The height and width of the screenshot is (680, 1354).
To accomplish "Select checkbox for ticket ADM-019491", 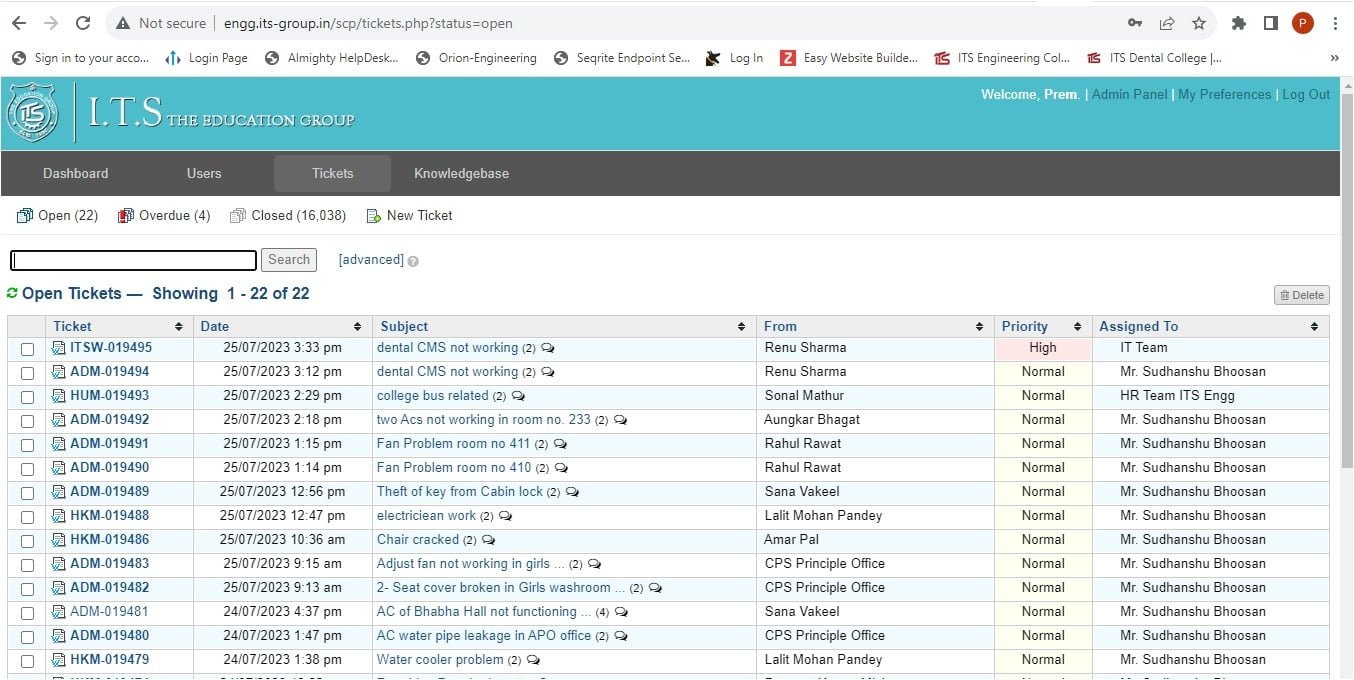I will pyautogui.click(x=27, y=445).
